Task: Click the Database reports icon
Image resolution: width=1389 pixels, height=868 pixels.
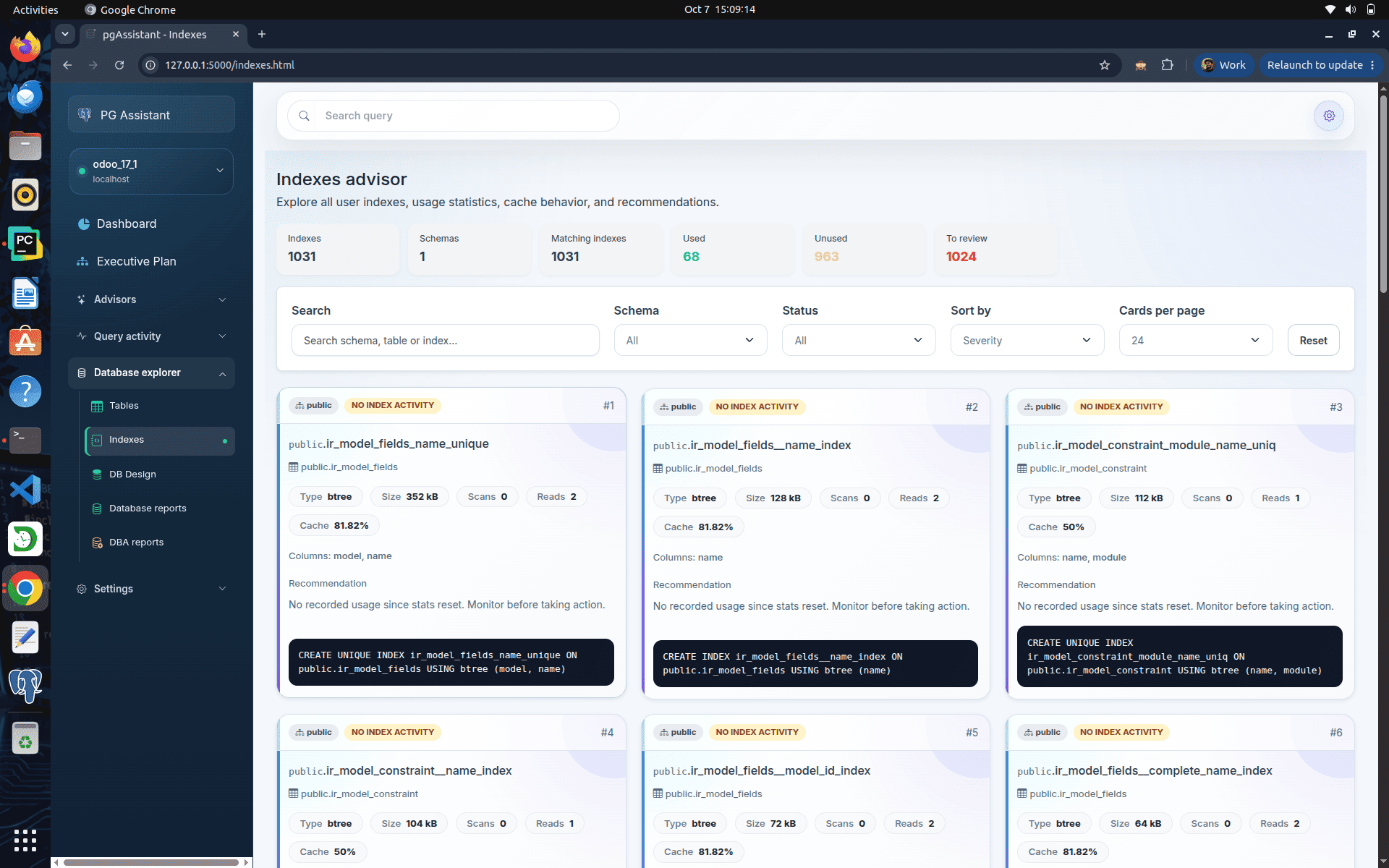Action: tap(97, 509)
